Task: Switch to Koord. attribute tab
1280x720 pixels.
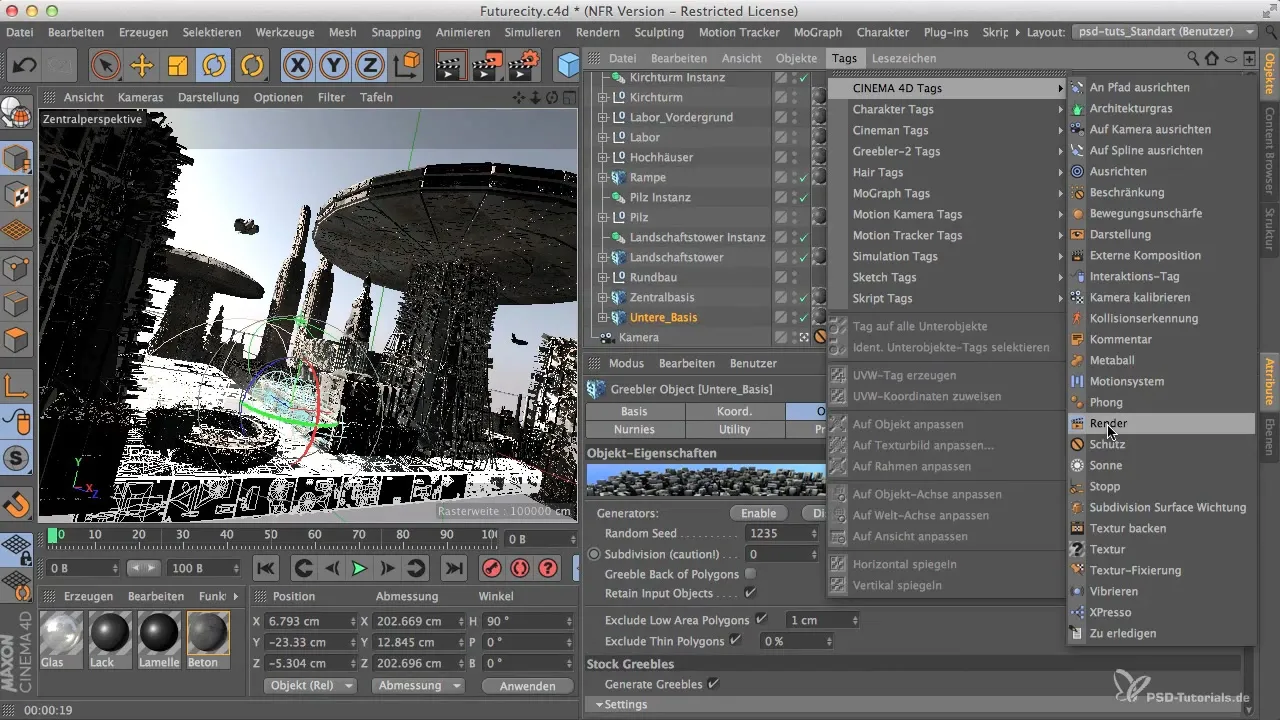Action: click(x=734, y=411)
